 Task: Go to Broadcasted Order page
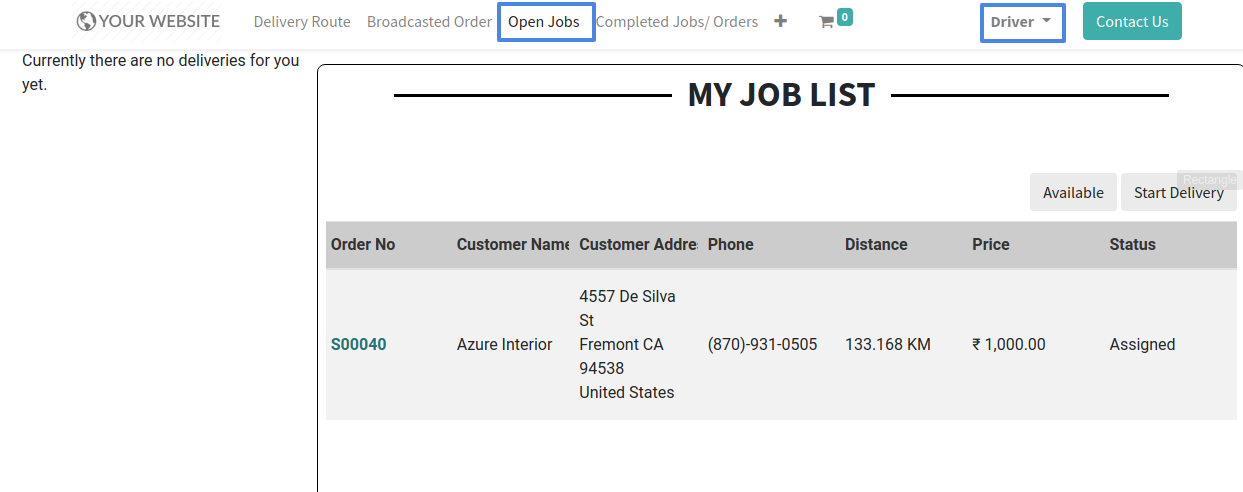429,21
